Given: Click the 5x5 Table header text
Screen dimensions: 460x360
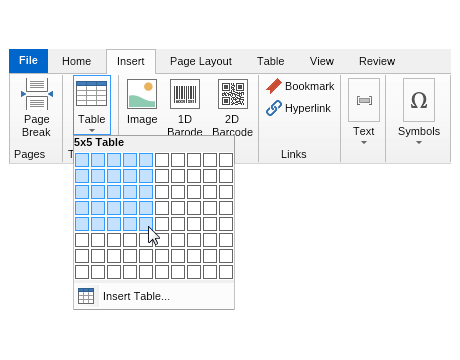Looking at the screenshot, I should tap(99, 142).
